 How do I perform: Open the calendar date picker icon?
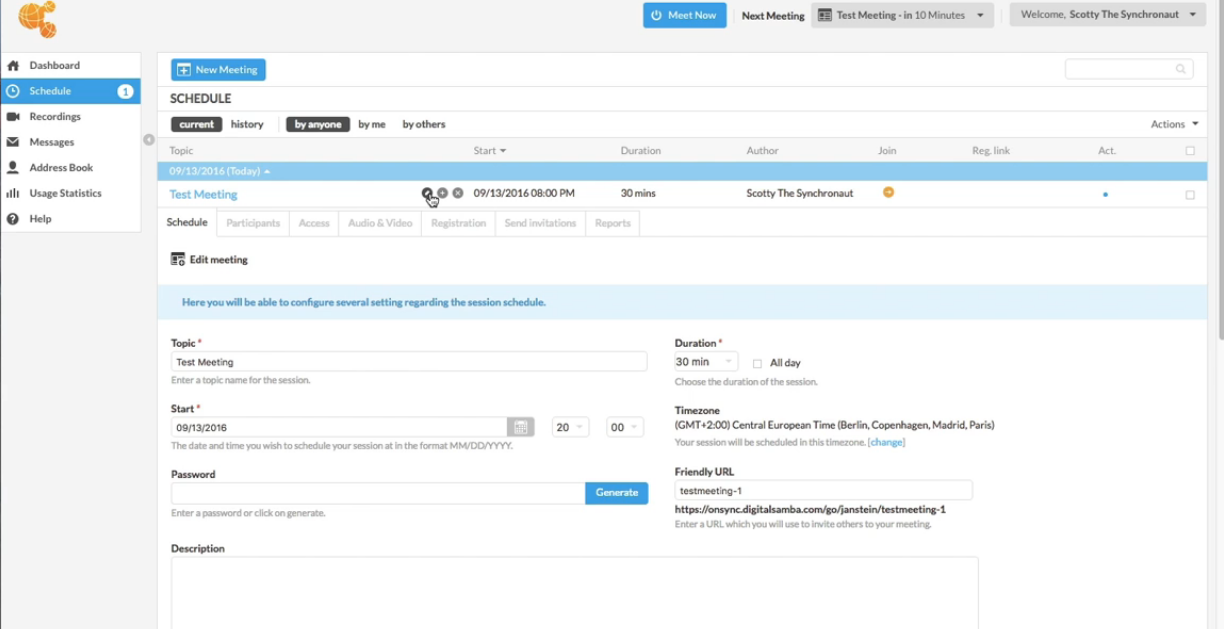coord(520,427)
